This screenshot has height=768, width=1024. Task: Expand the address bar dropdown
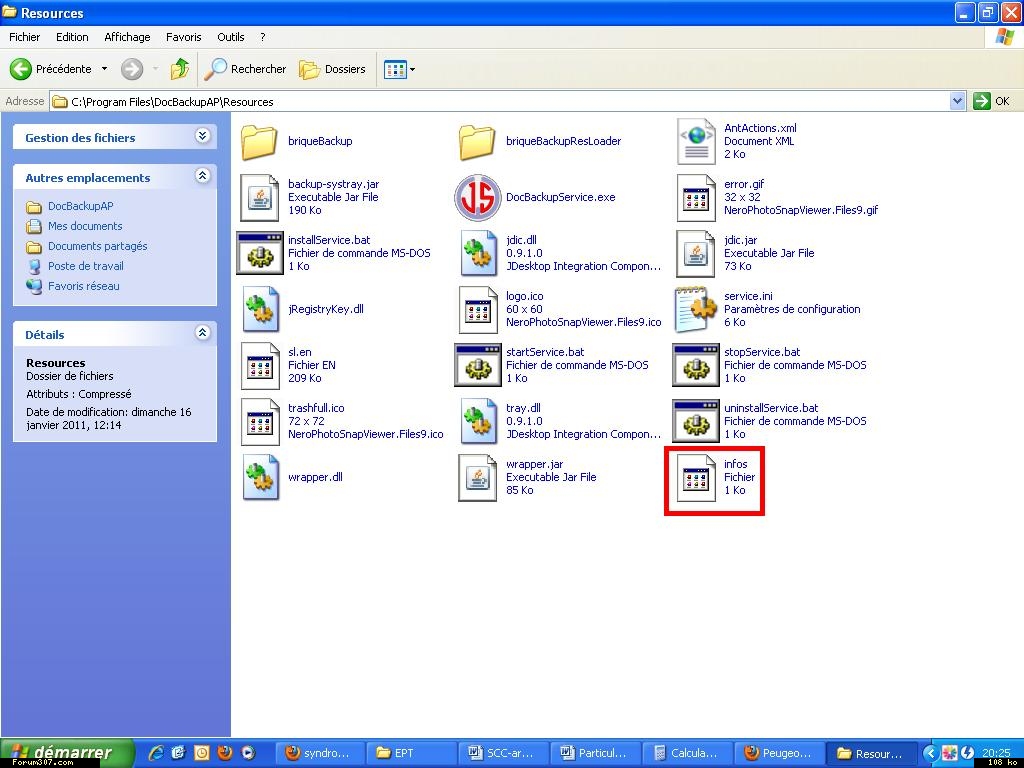[957, 101]
